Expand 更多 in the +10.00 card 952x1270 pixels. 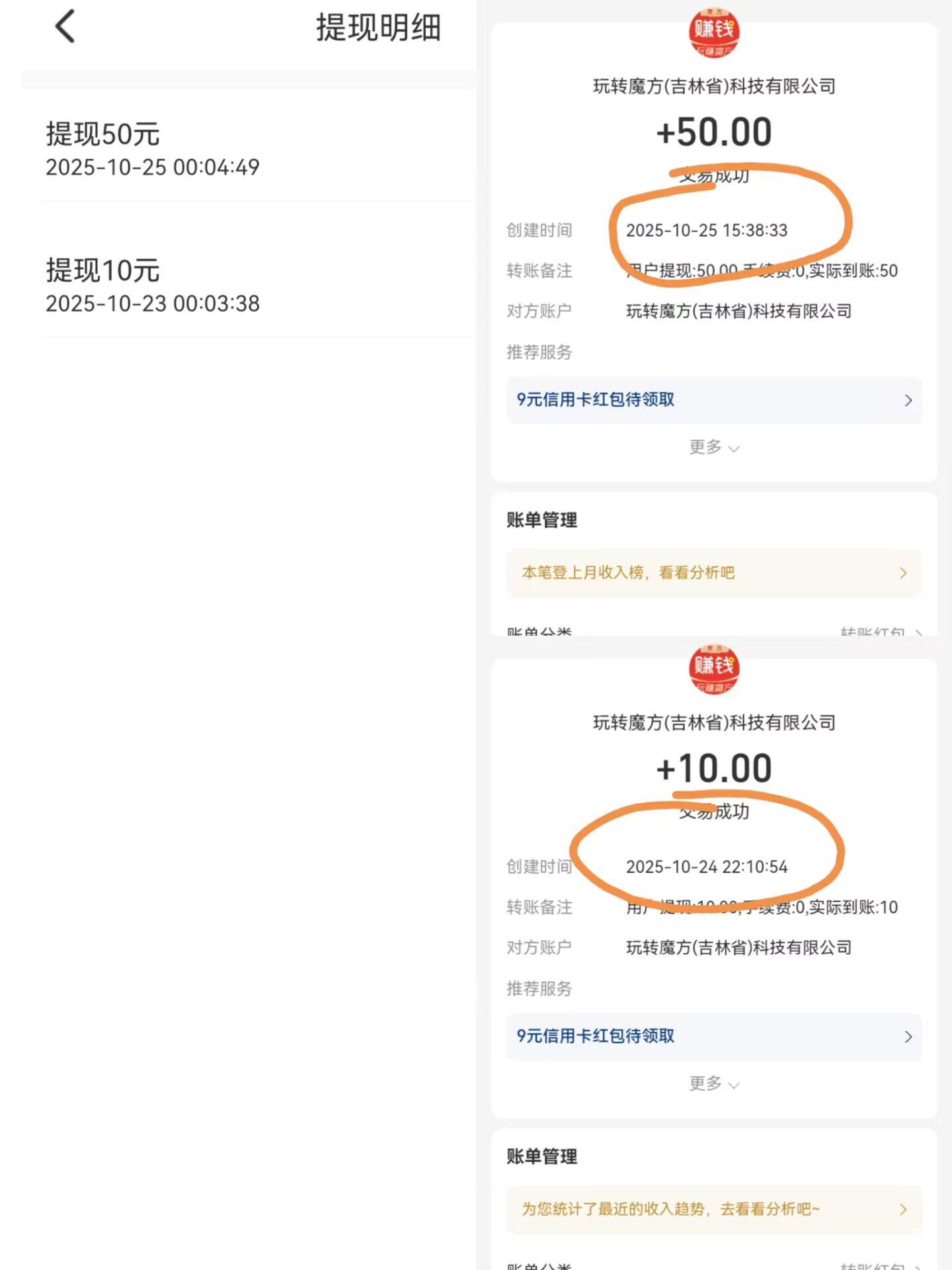click(713, 1084)
